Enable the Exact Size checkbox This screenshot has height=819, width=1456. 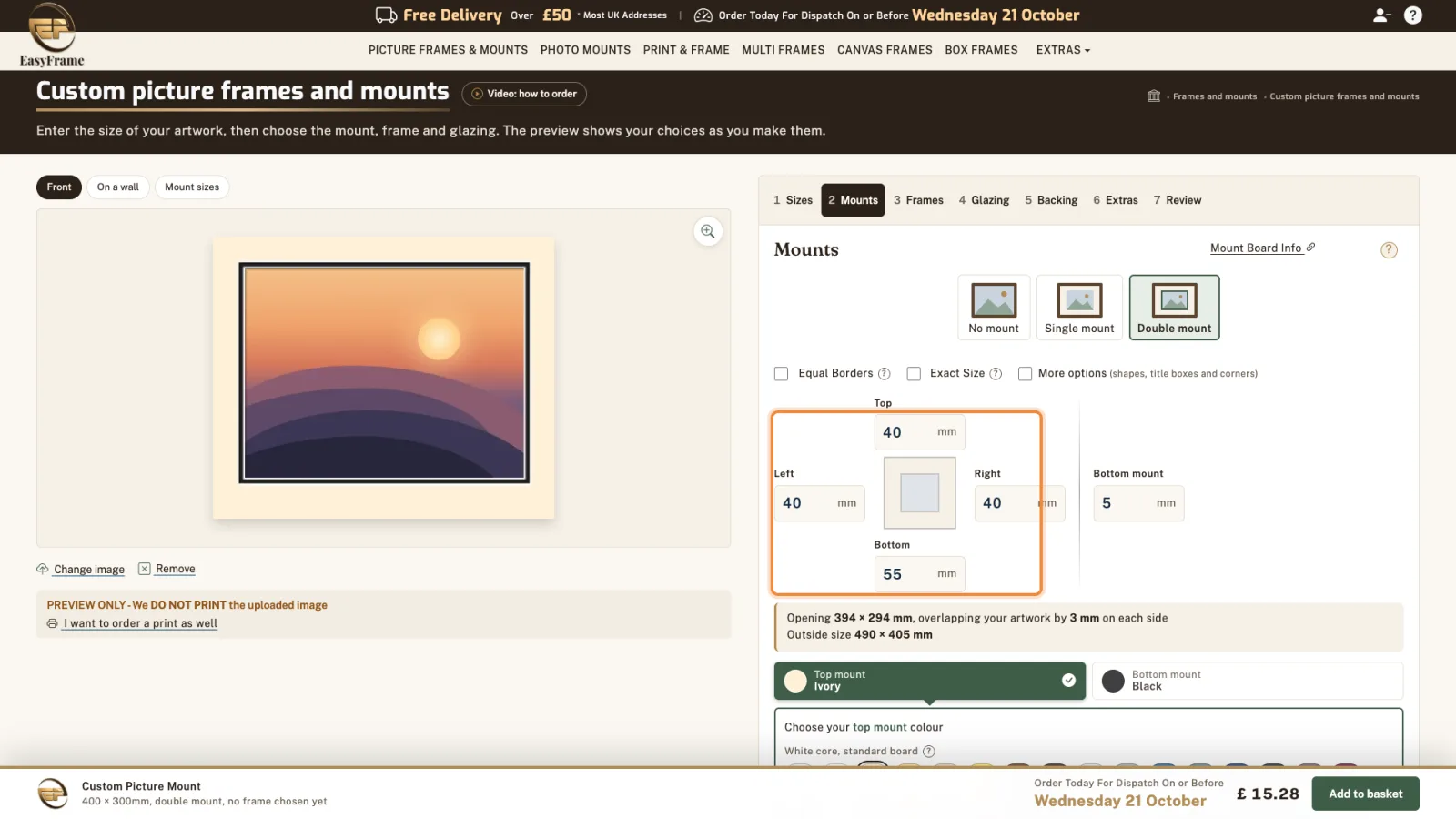coord(914,374)
